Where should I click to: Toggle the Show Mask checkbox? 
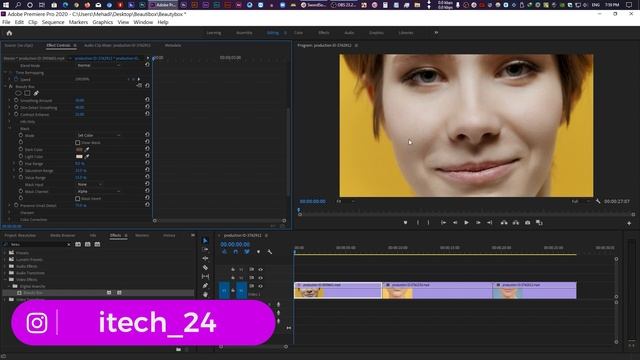point(78,142)
